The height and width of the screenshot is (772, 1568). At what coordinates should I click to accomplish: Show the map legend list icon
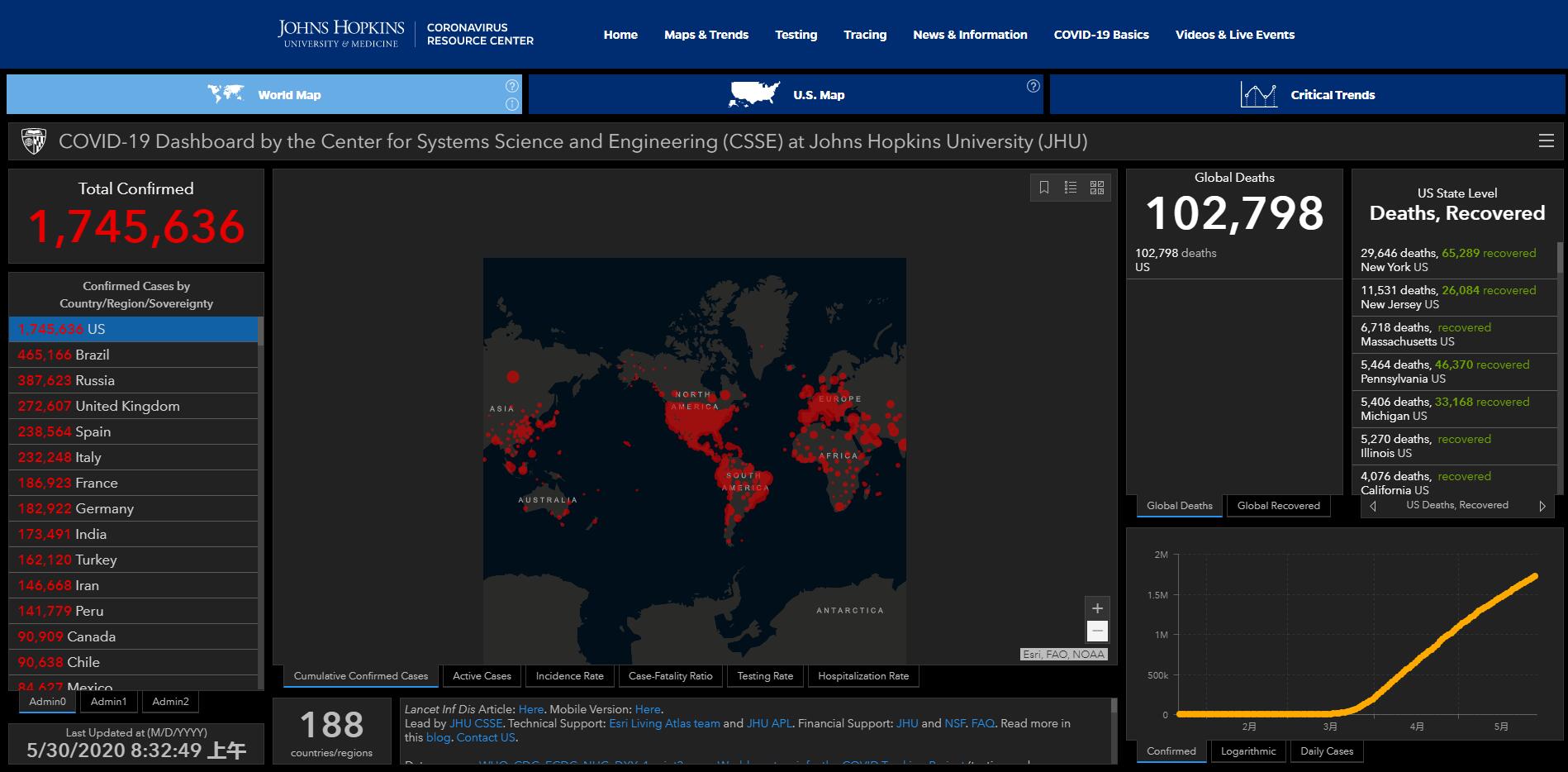tap(1071, 188)
